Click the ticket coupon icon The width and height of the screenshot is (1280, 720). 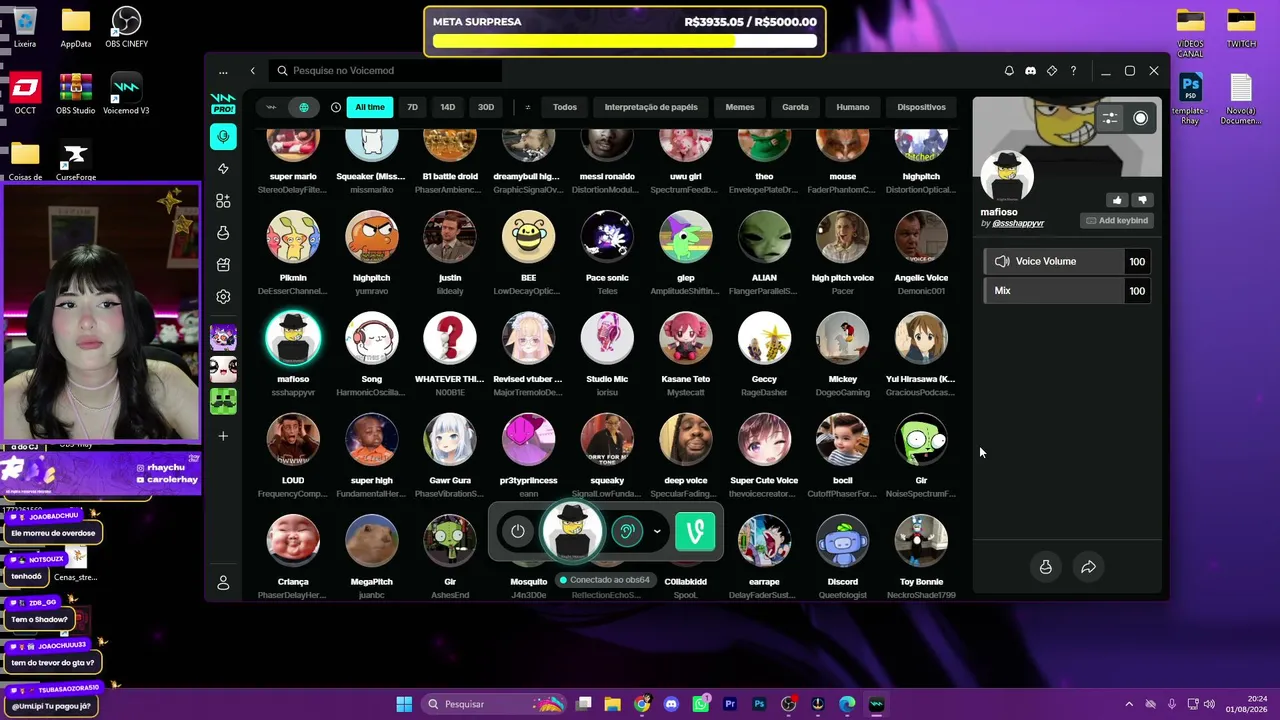pyautogui.click(x=1052, y=71)
